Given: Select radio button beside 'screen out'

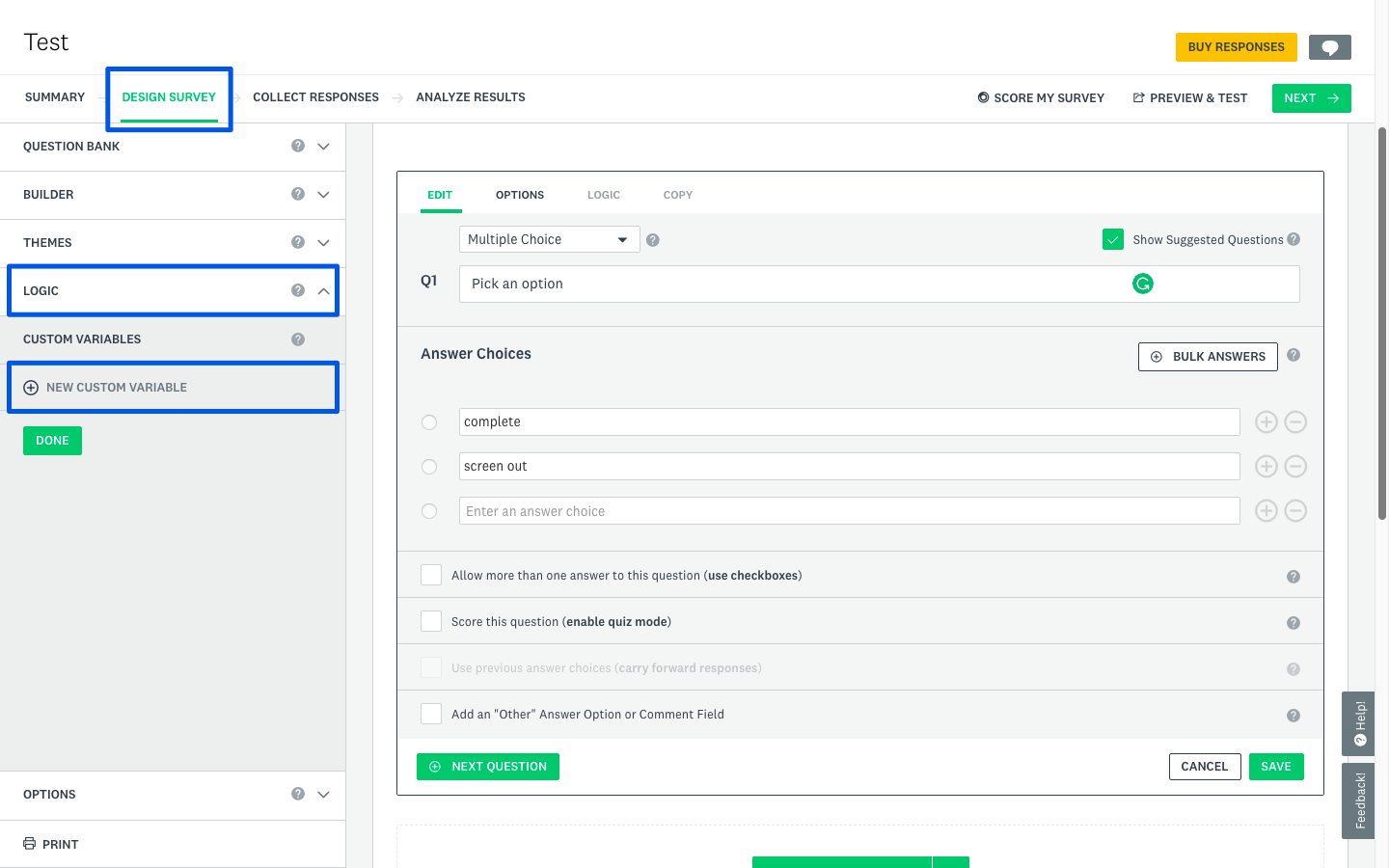Looking at the screenshot, I should pyautogui.click(x=429, y=467).
